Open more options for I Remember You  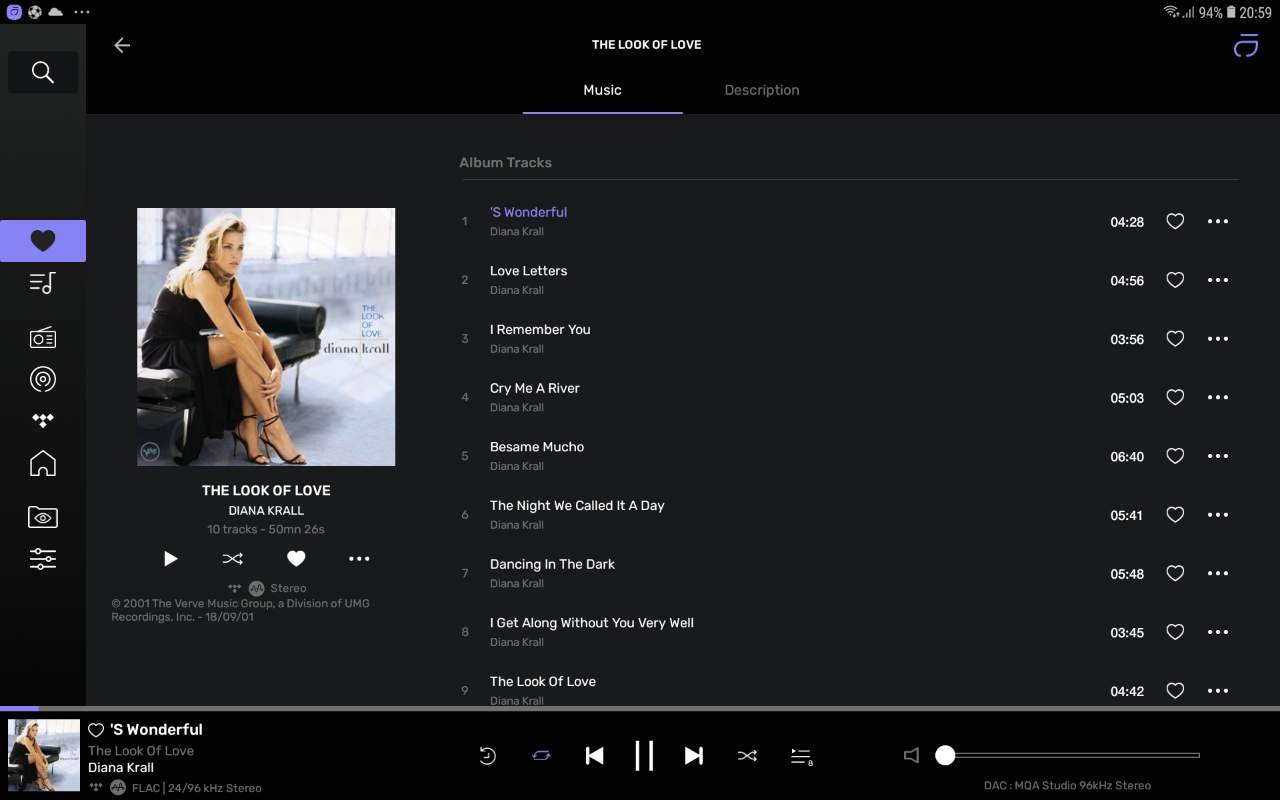(x=1218, y=339)
